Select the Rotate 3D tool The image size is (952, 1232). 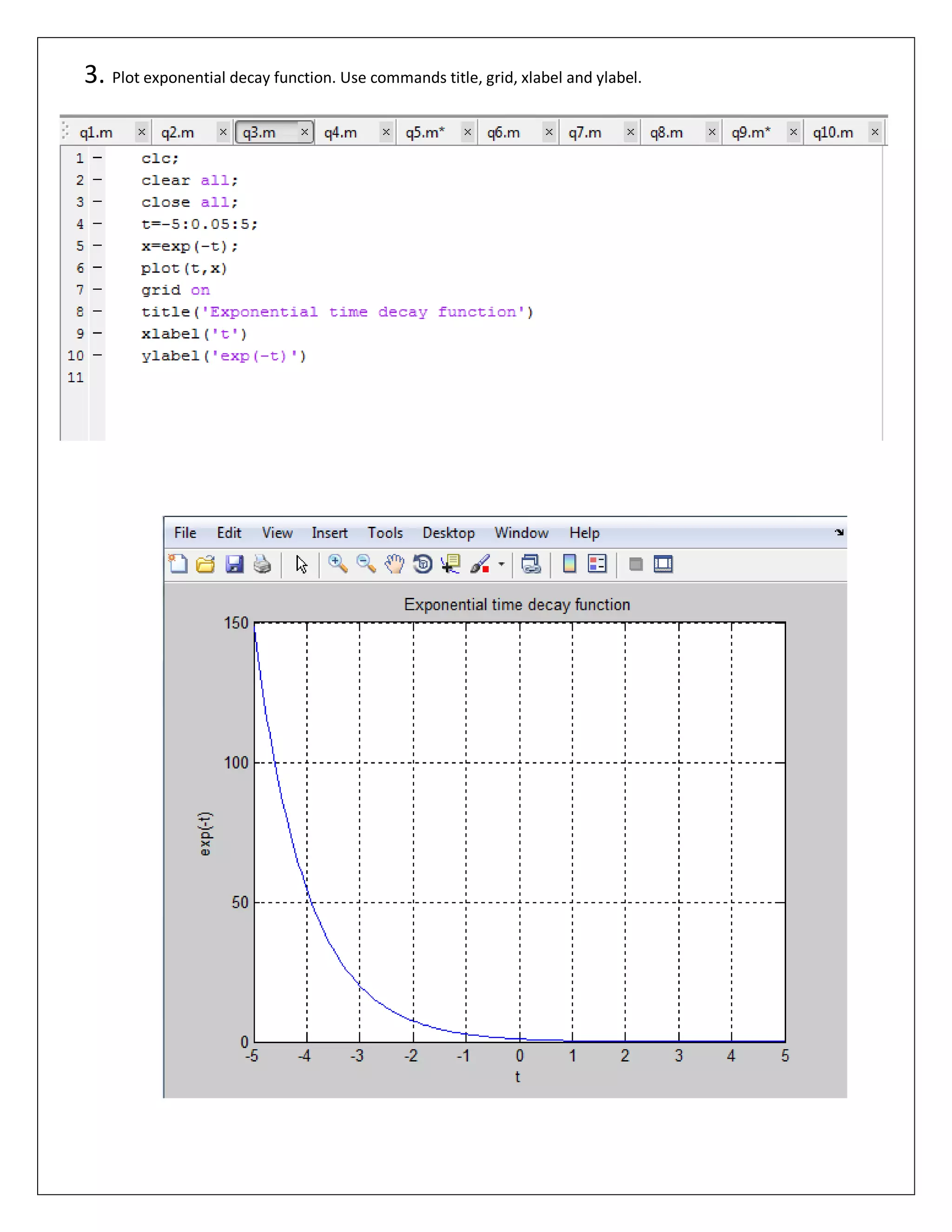423,563
